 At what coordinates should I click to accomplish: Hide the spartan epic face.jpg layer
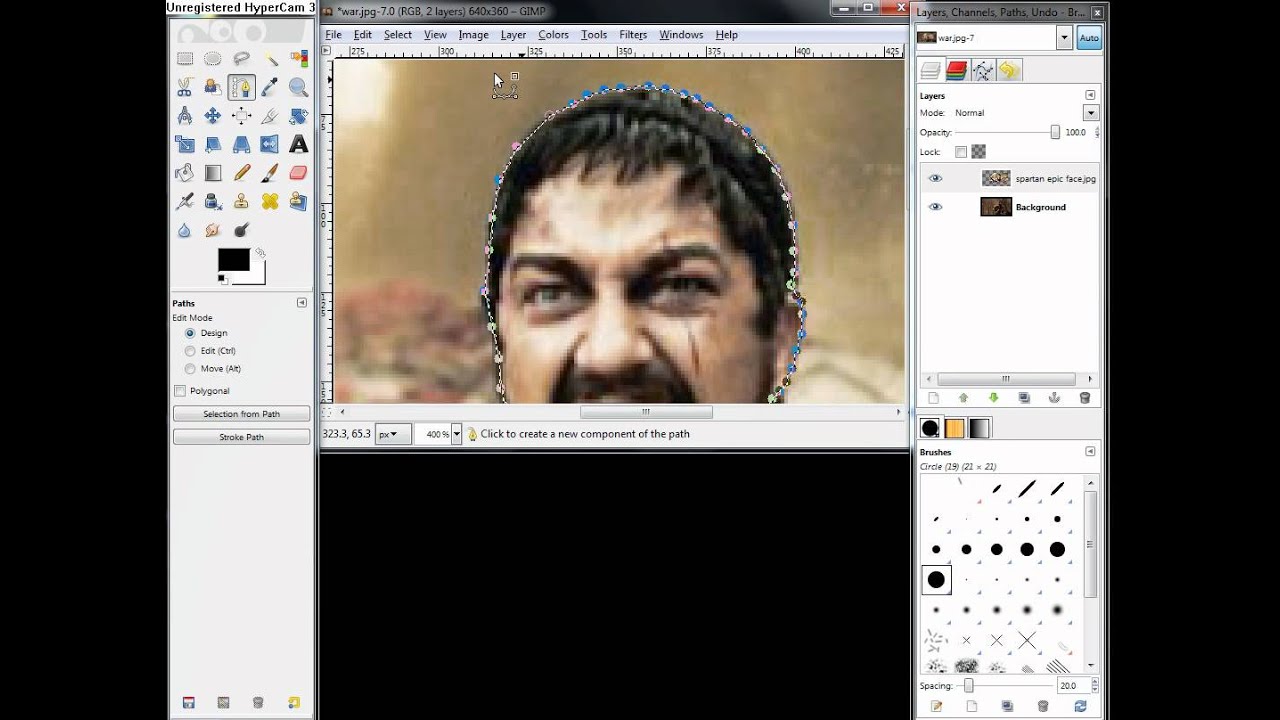point(935,179)
